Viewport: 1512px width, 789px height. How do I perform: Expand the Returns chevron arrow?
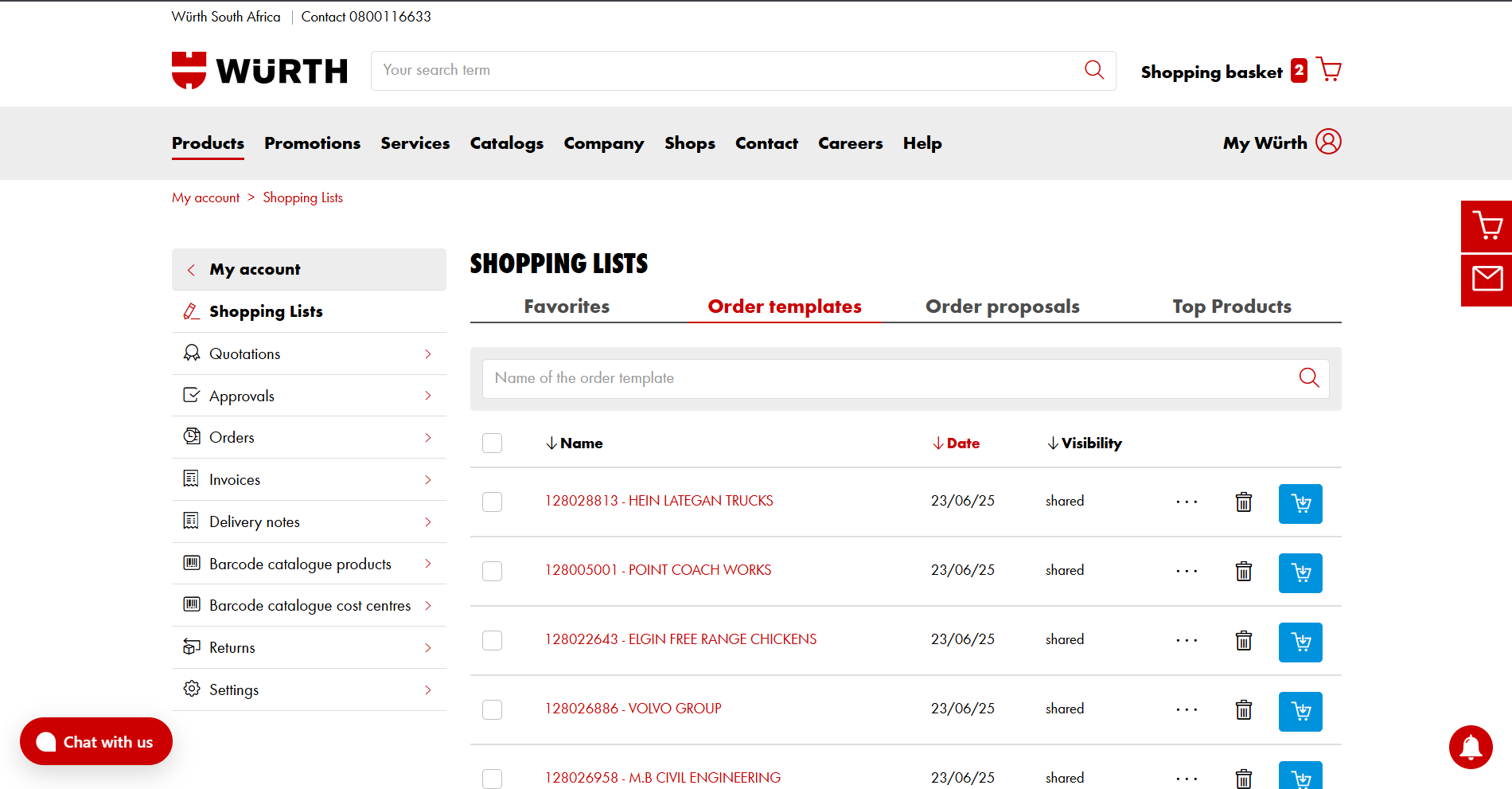(428, 647)
